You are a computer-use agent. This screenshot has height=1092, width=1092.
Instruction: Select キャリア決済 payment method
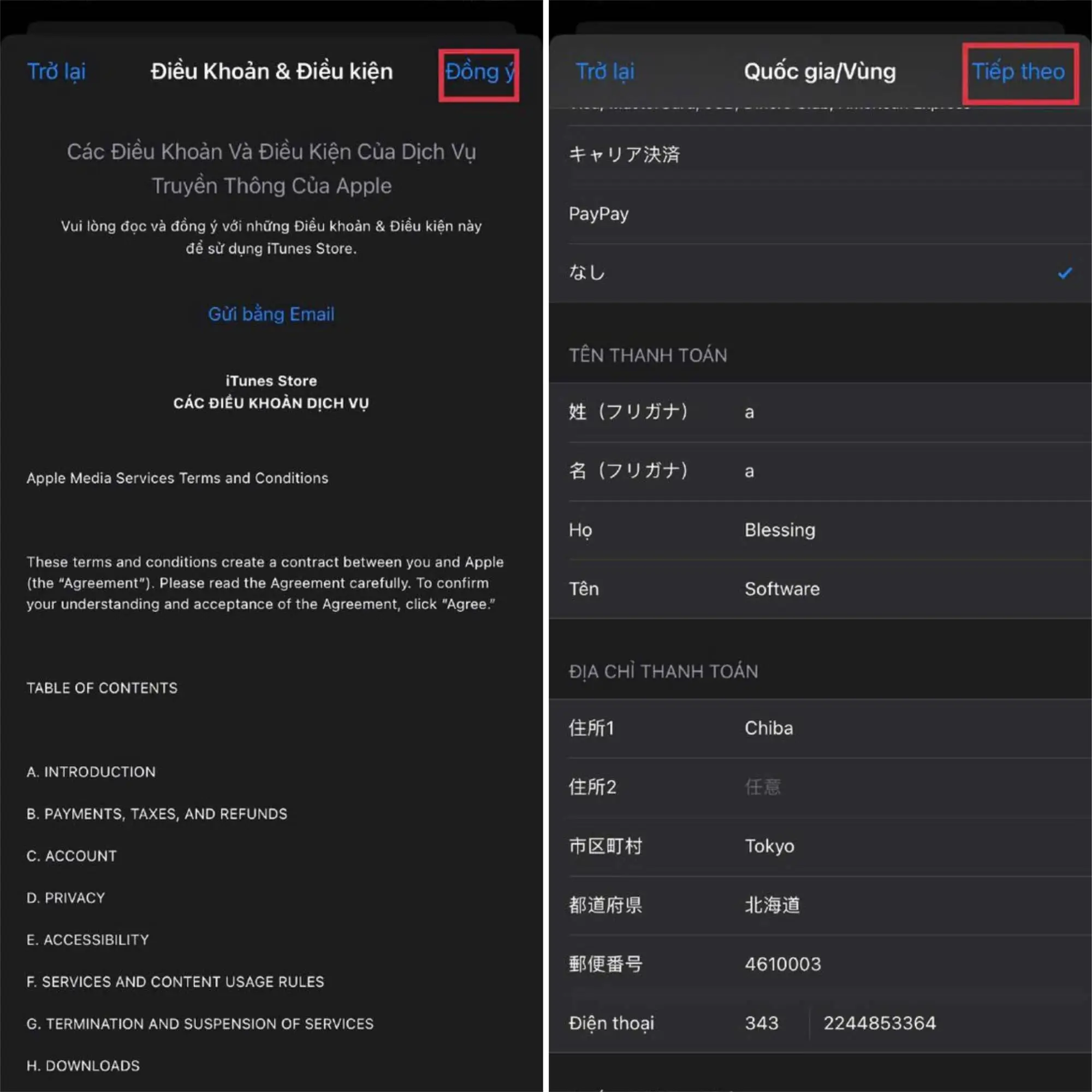pyautogui.click(x=624, y=155)
